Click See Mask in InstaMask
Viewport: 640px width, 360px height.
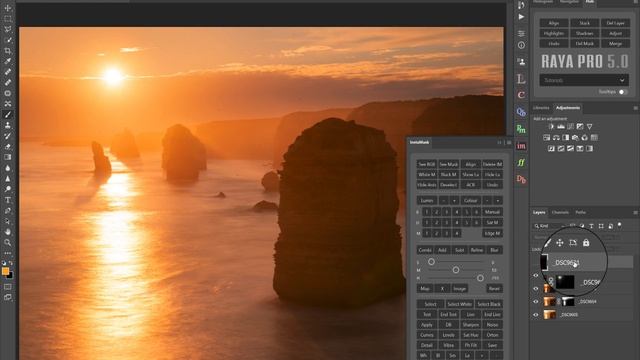tap(448, 164)
